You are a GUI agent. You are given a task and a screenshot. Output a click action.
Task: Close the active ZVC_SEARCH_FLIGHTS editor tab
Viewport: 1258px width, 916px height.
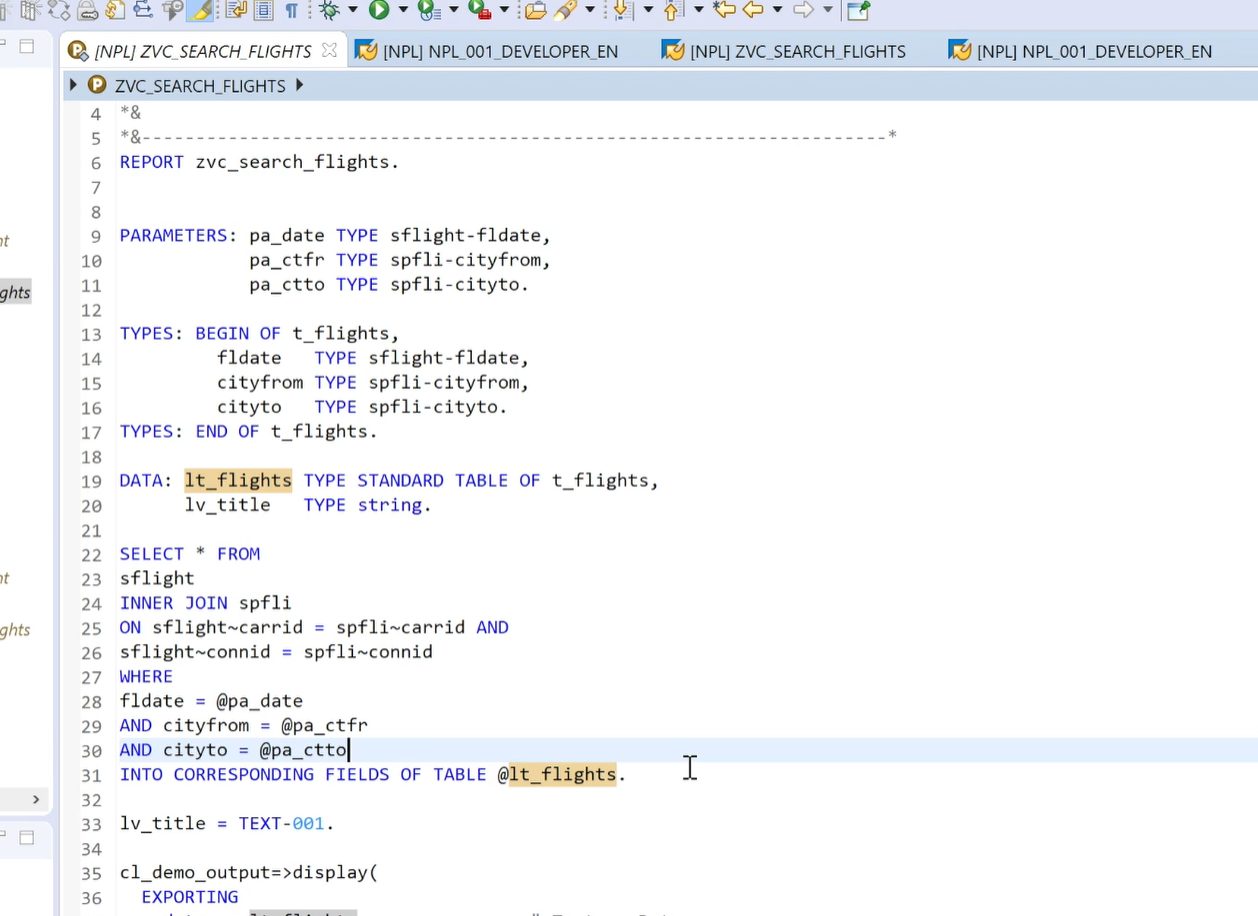coord(329,51)
